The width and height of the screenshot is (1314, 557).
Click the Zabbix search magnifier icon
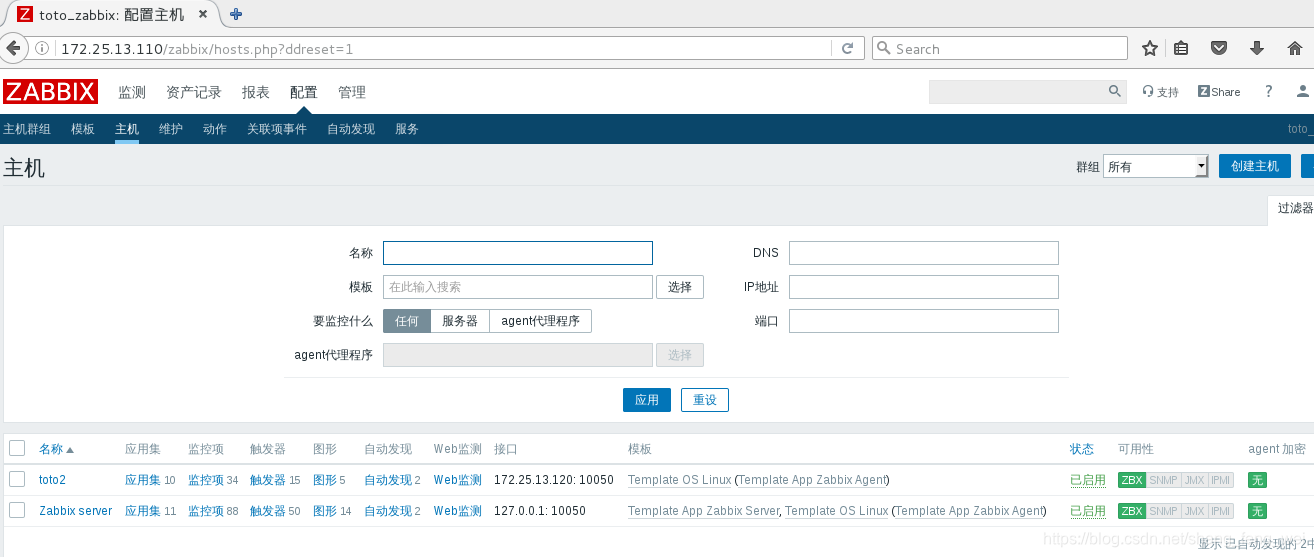point(1115,91)
